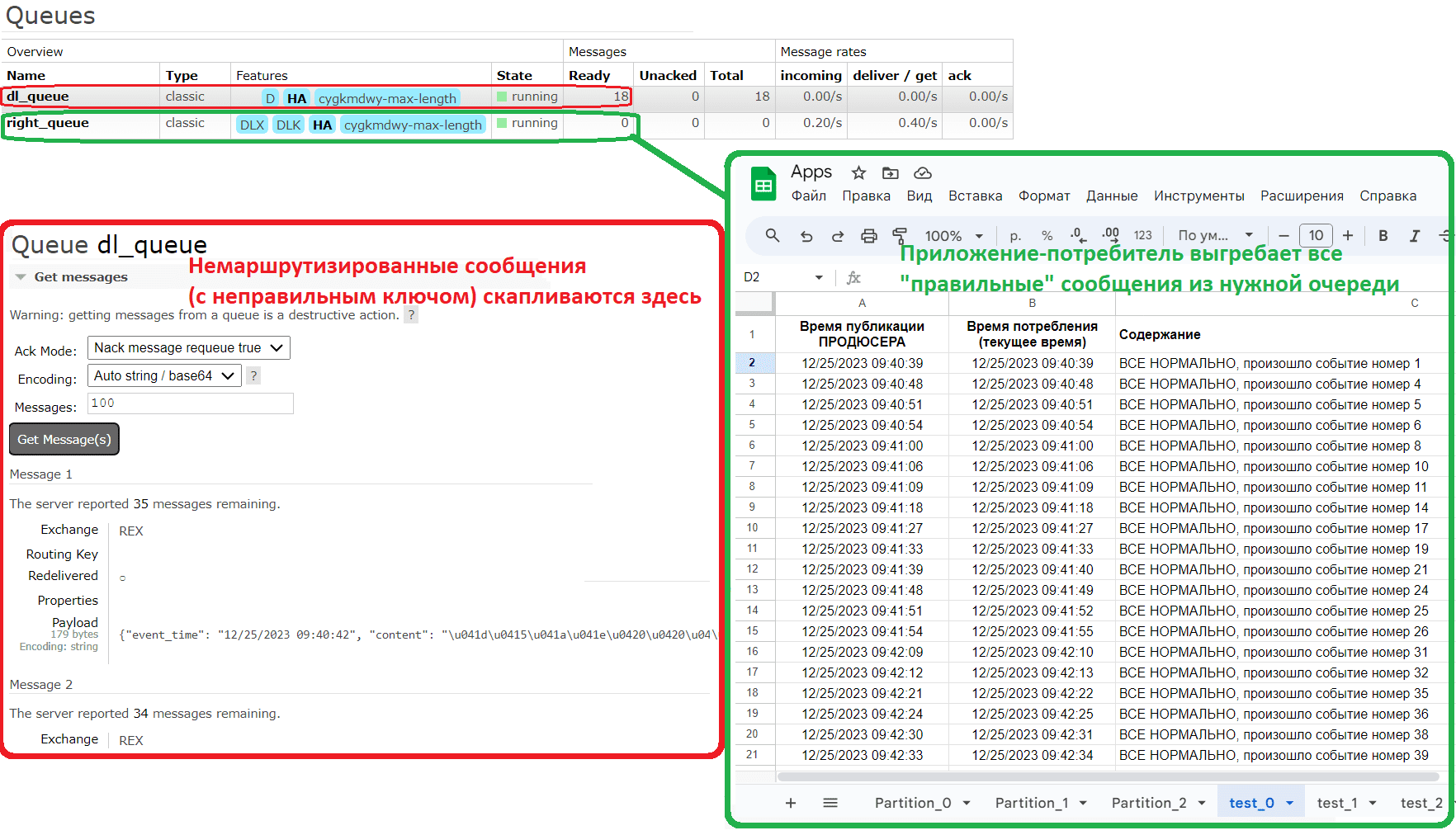Toggle bold formatting
The height and width of the screenshot is (835, 1456).
(x=1383, y=236)
